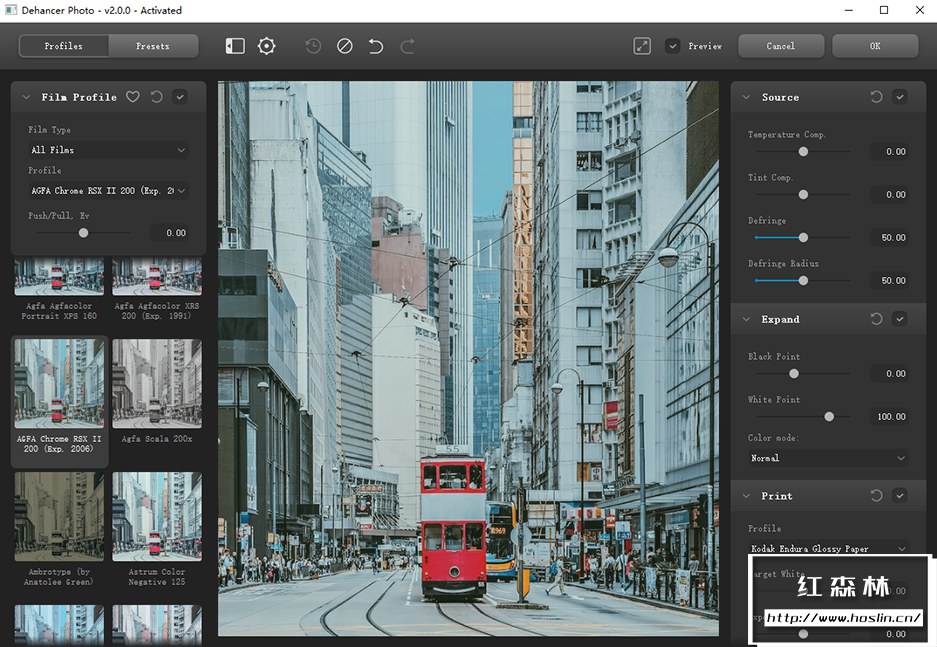Viewport: 937px width, 647px height.
Task: Open the settings gear in toolbar
Action: point(266,46)
